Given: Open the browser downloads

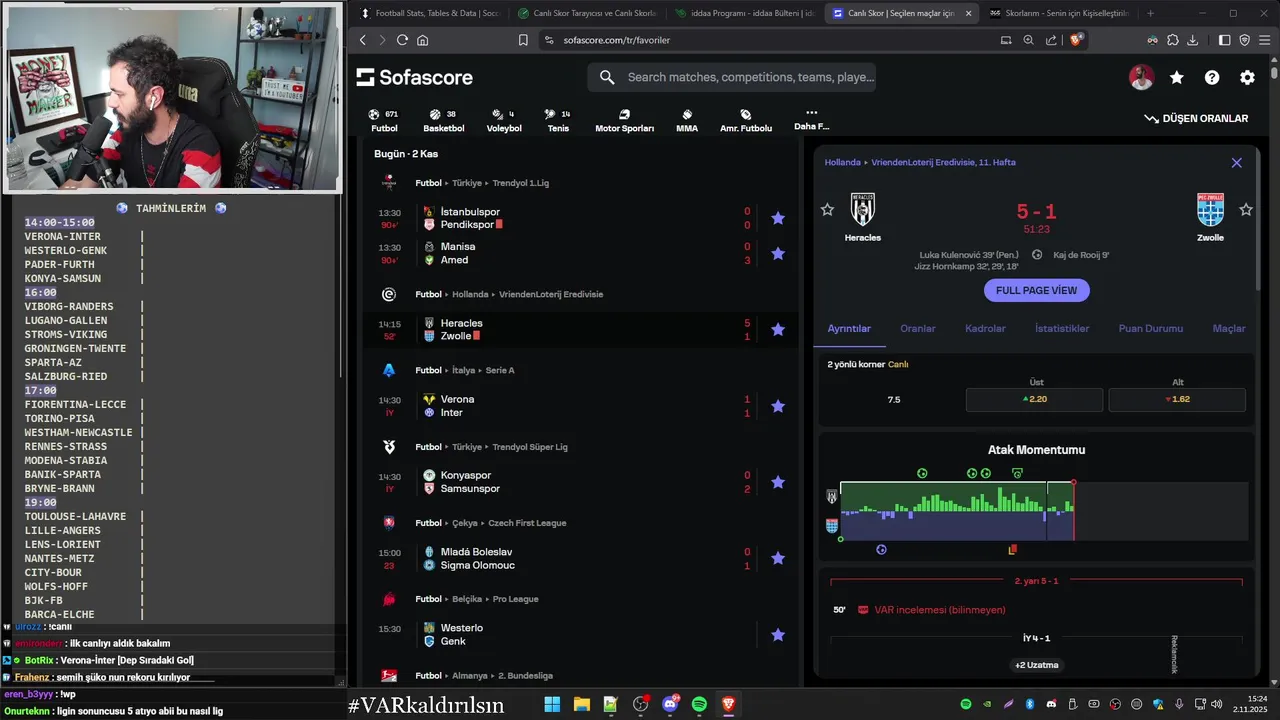Looking at the screenshot, I should [x=1194, y=40].
